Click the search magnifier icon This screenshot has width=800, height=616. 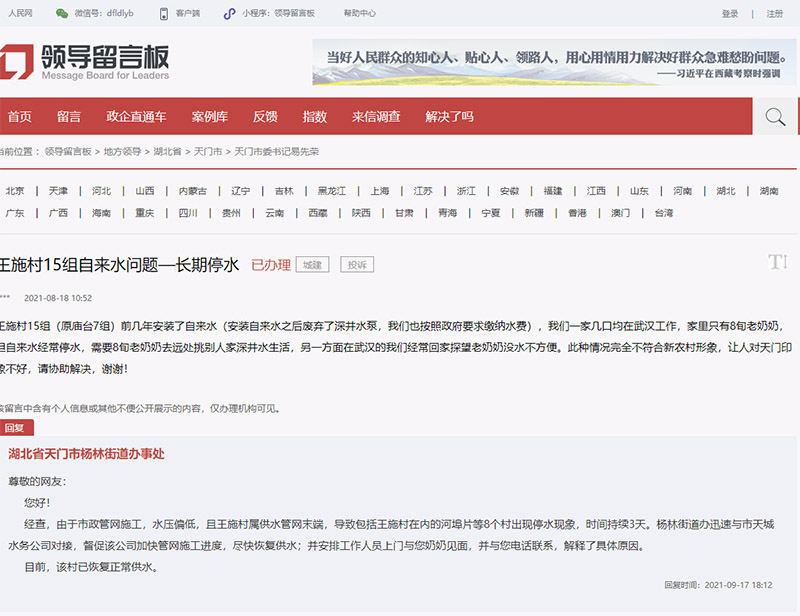[x=774, y=117]
